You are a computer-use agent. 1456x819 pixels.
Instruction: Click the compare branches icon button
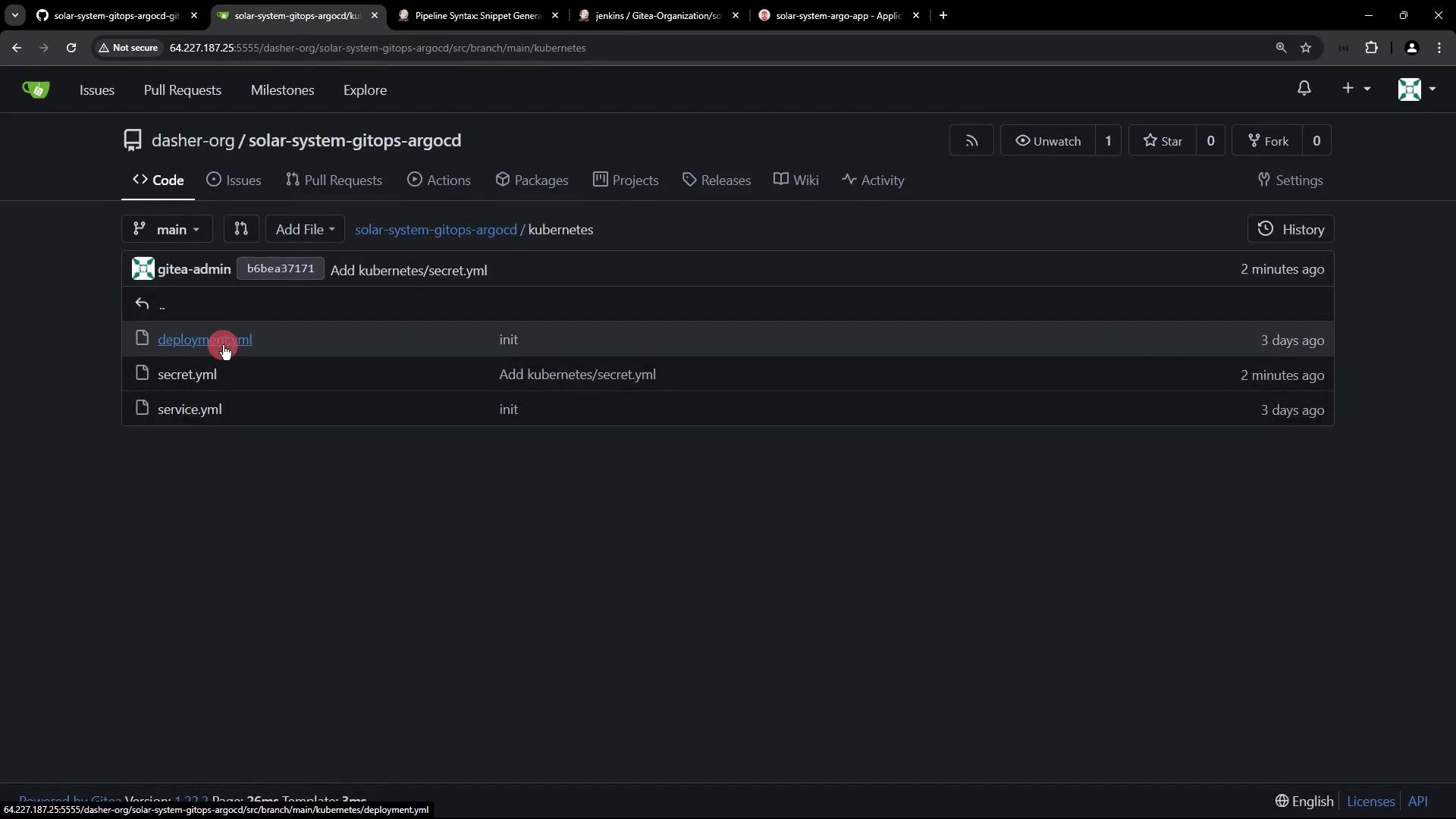click(241, 229)
